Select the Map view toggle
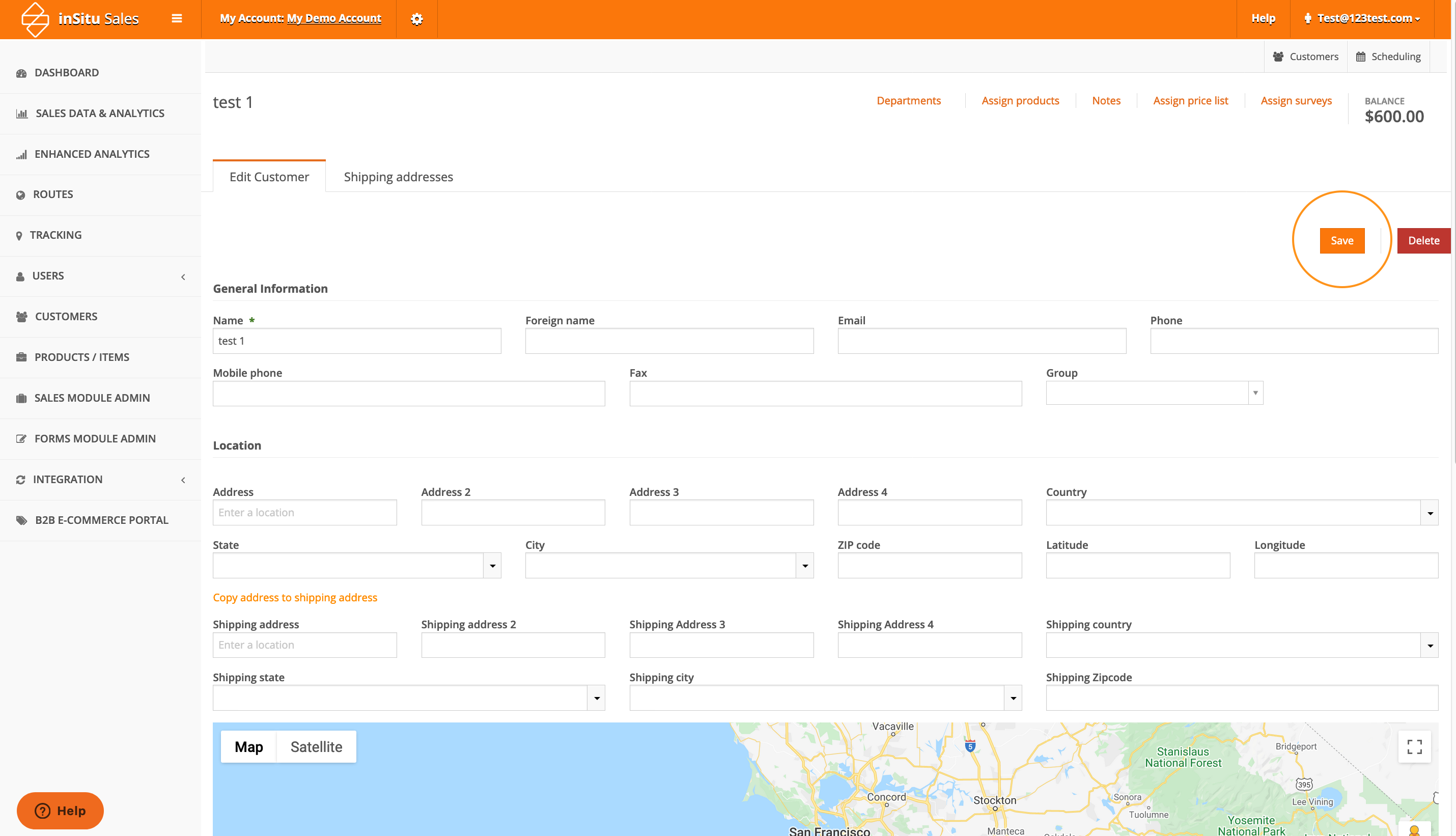The width and height of the screenshot is (1456, 836). tap(248, 746)
